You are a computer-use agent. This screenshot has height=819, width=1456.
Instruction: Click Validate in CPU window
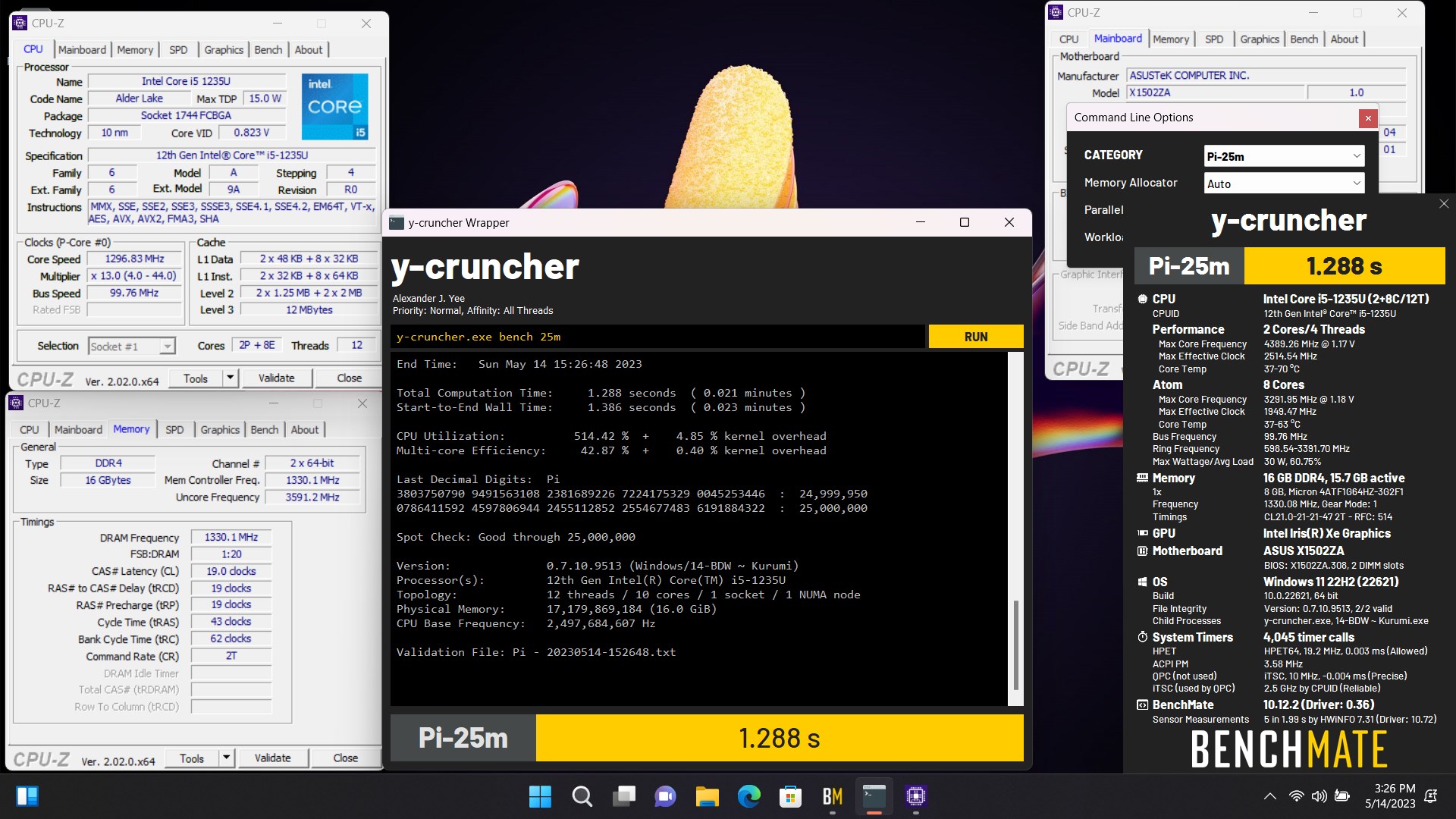pos(277,378)
